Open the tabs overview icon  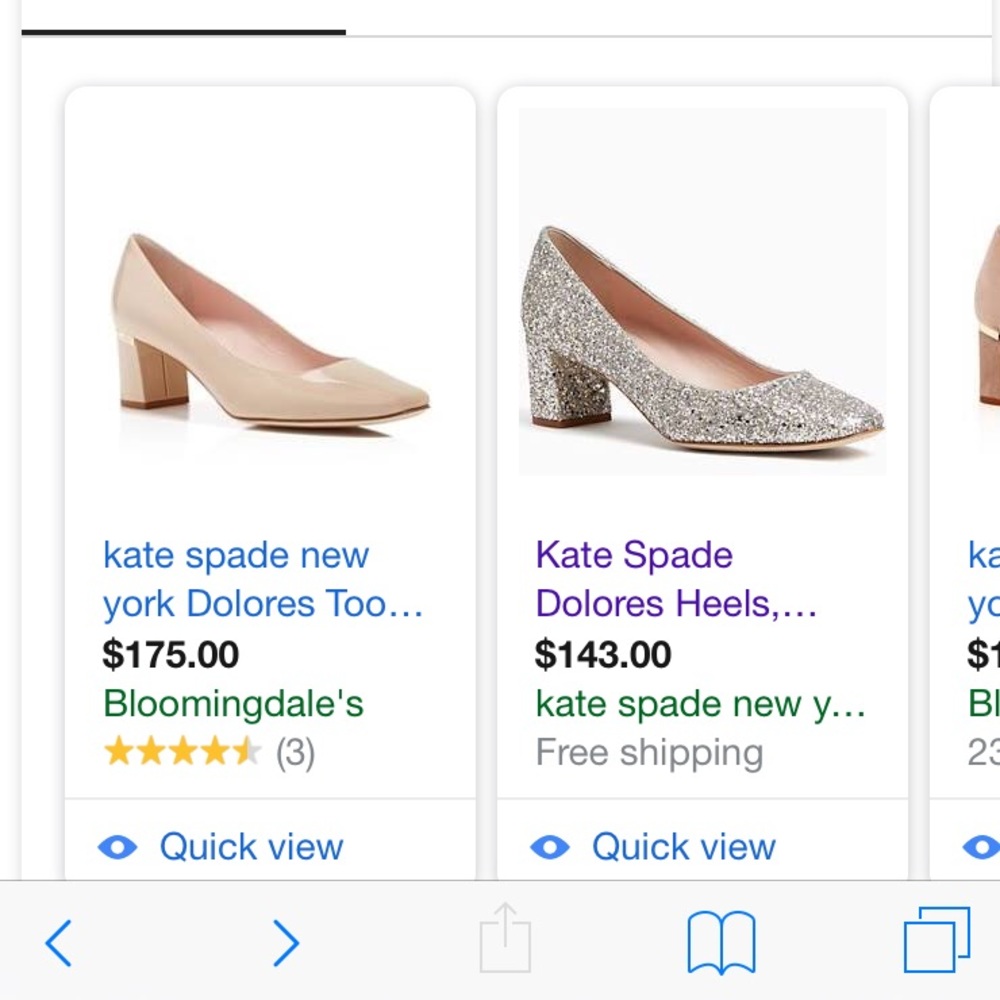(x=937, y=940)
